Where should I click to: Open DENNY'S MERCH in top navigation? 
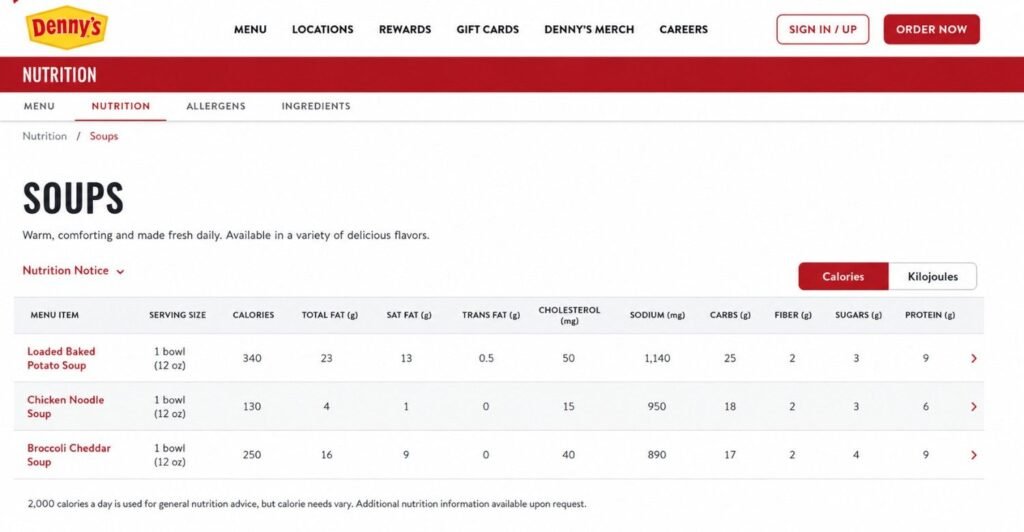[x=589, y=29]
